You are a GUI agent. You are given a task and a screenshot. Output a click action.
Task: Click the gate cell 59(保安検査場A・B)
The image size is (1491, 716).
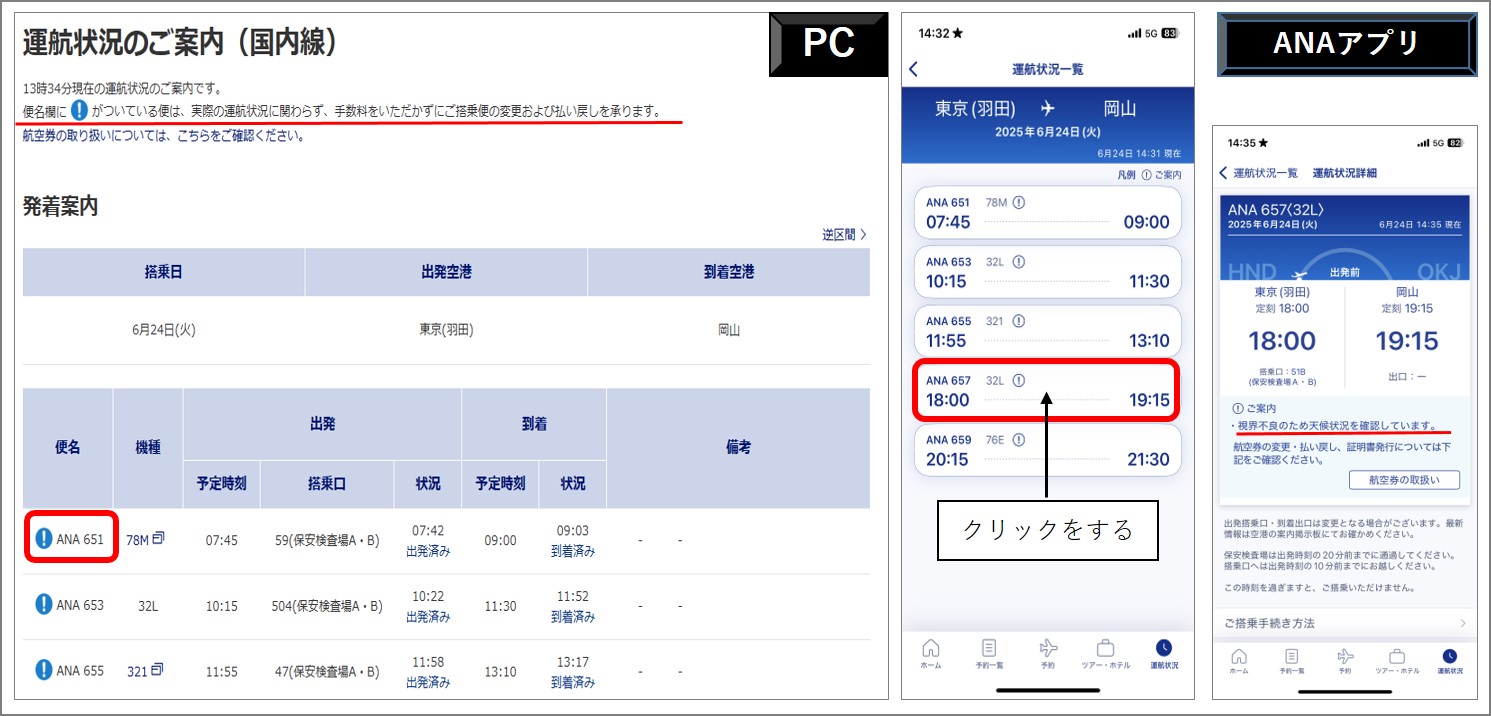(x=327, y=540)
